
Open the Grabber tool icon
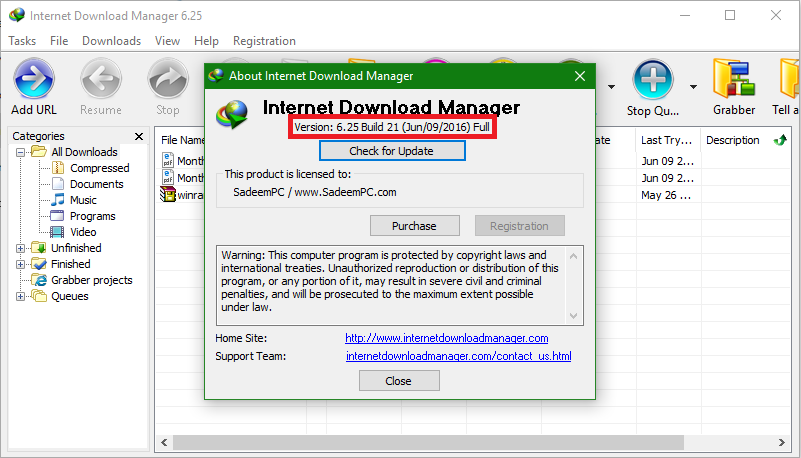coord(734,79)
